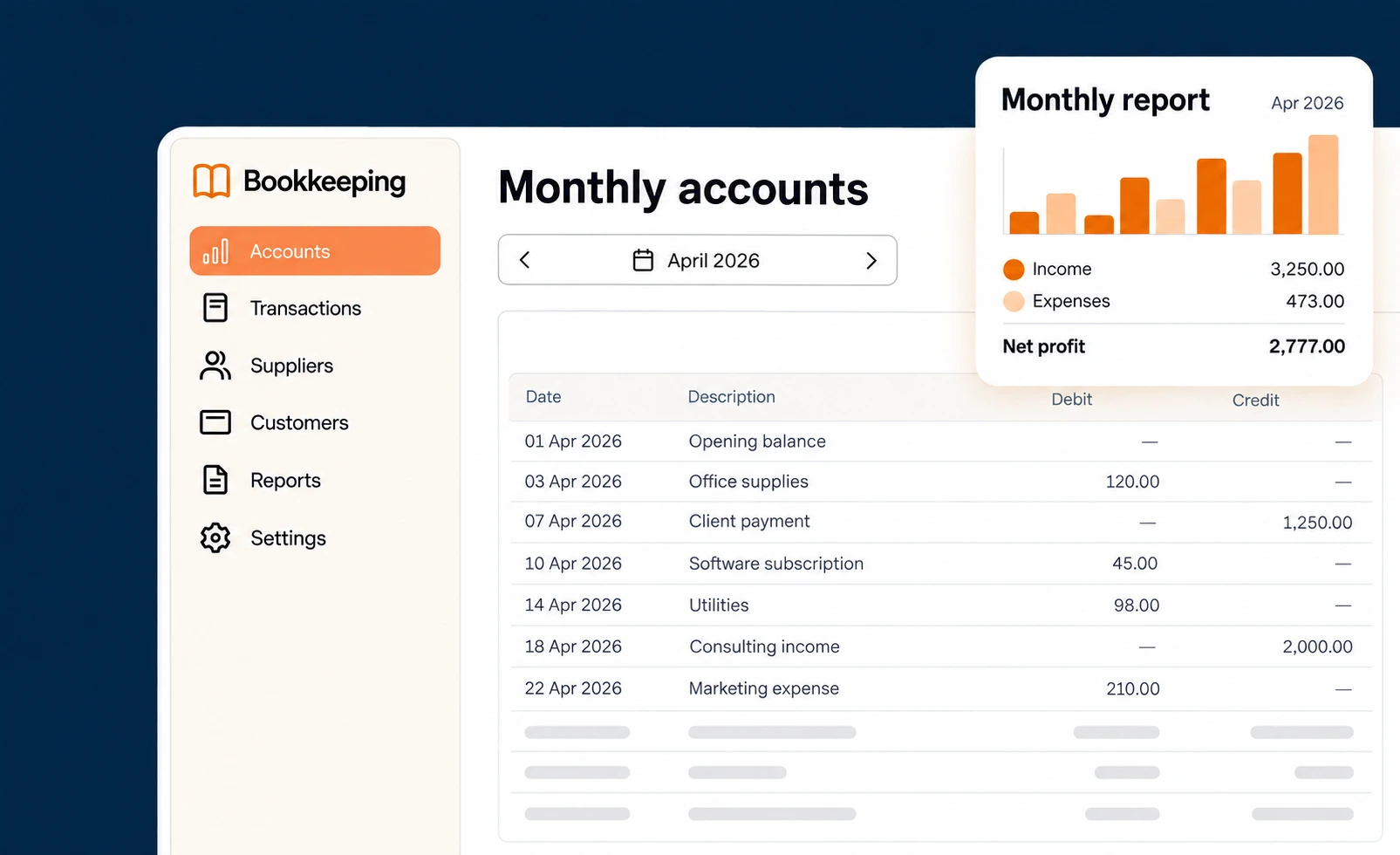Open the Reports section label
The image size is (1400, 855).
[285, 480]
